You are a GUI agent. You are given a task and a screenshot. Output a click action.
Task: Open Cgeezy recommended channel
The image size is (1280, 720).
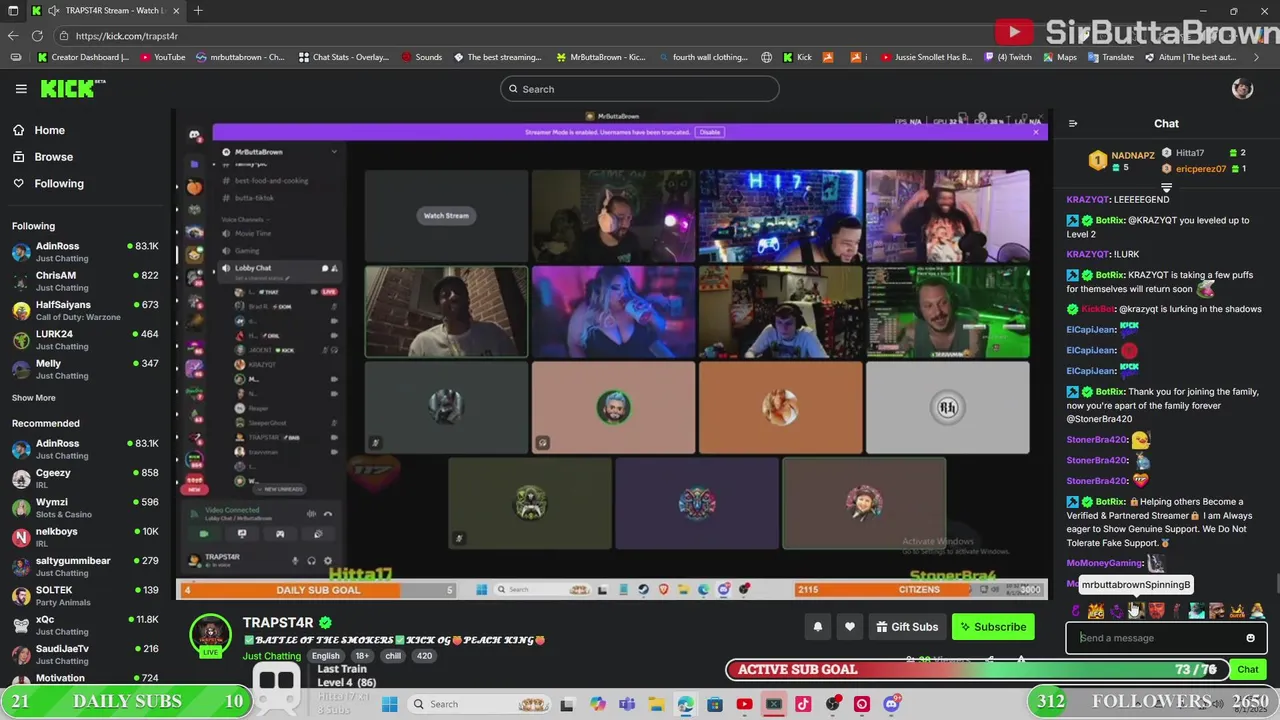[86, 478]
